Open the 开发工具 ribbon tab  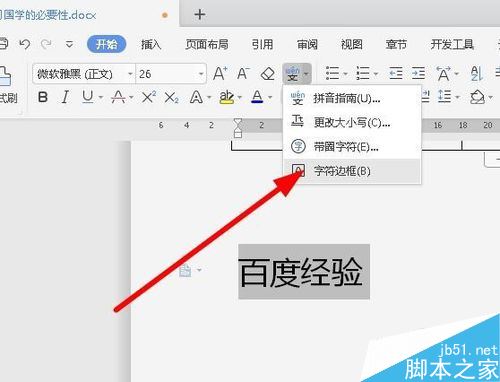tap(452, 44)
